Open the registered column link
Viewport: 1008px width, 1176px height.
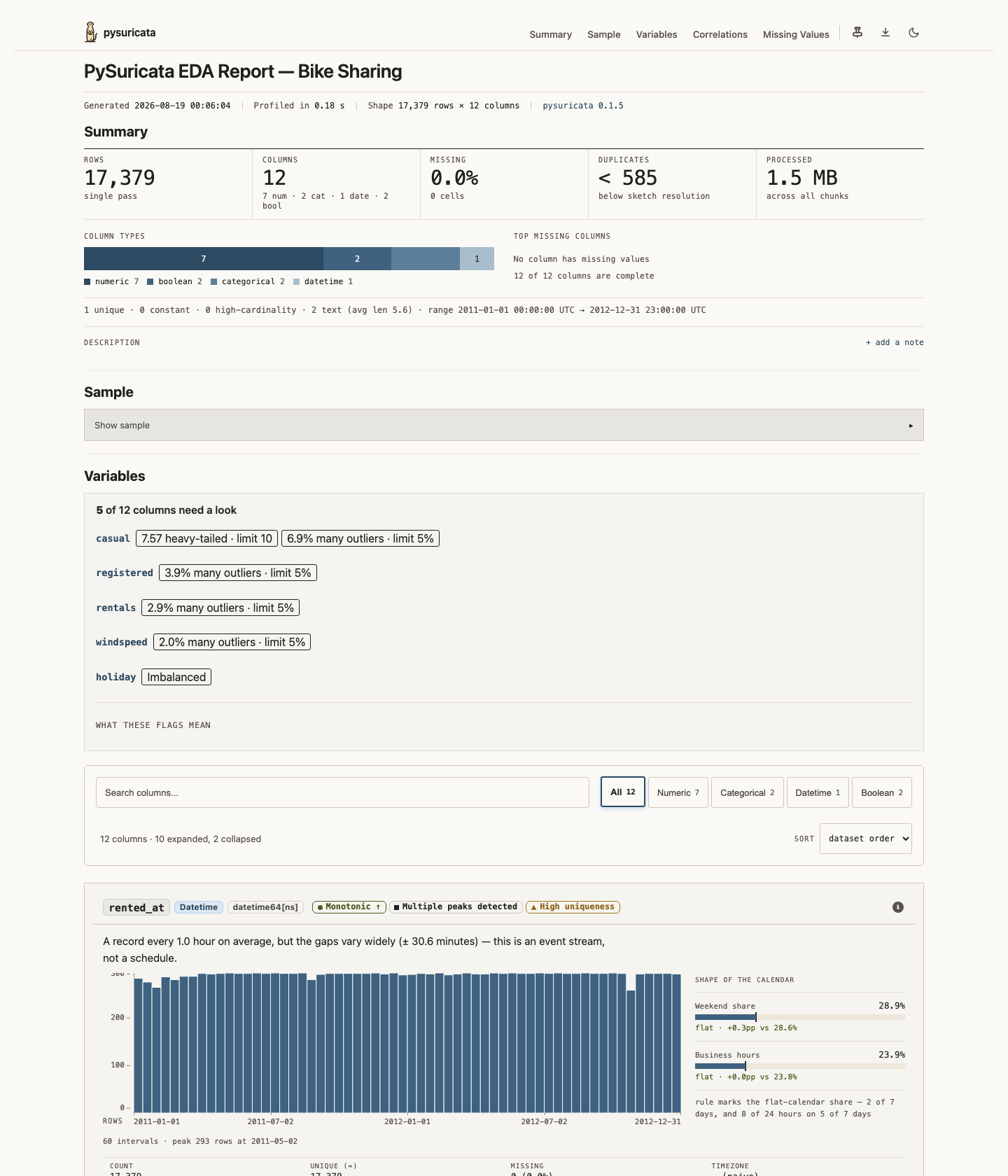coord(125,573)
